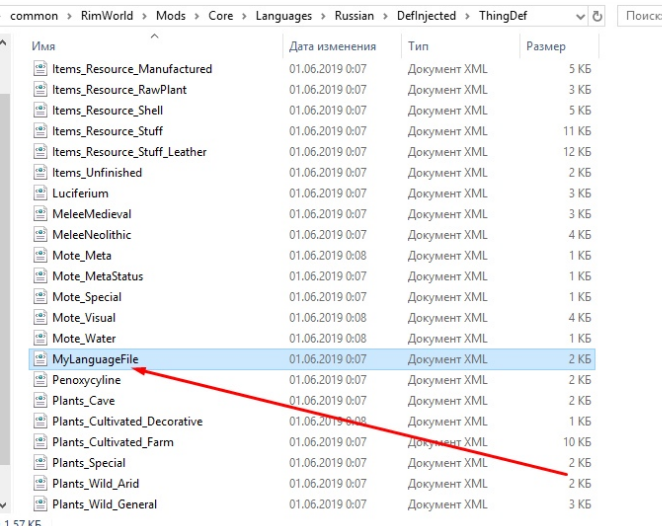Click the Mote_Special file icon
The height and width of the screenshot is (526, 662).
pos(40,296)
